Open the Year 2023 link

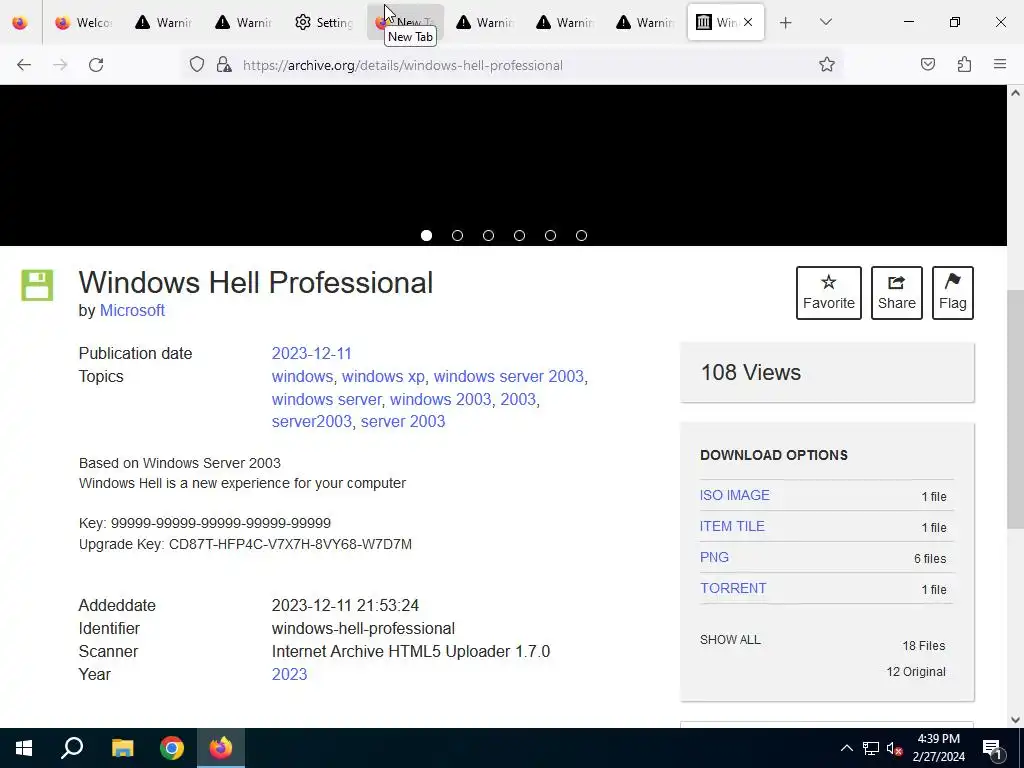coord(289,674)
